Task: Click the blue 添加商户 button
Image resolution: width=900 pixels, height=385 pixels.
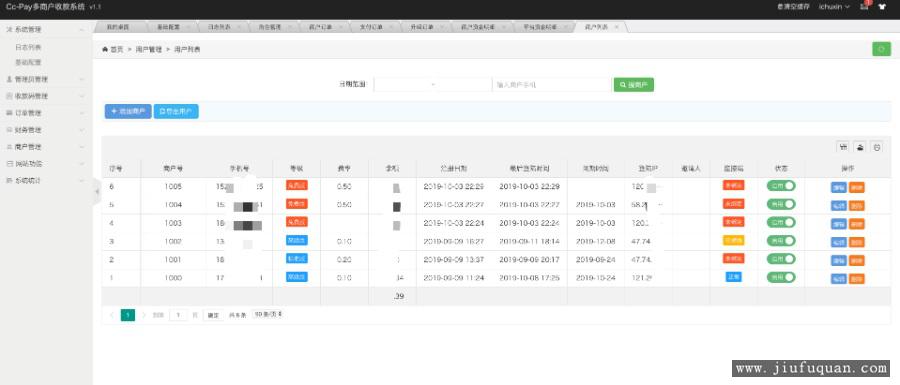Action: pos(128,111)
